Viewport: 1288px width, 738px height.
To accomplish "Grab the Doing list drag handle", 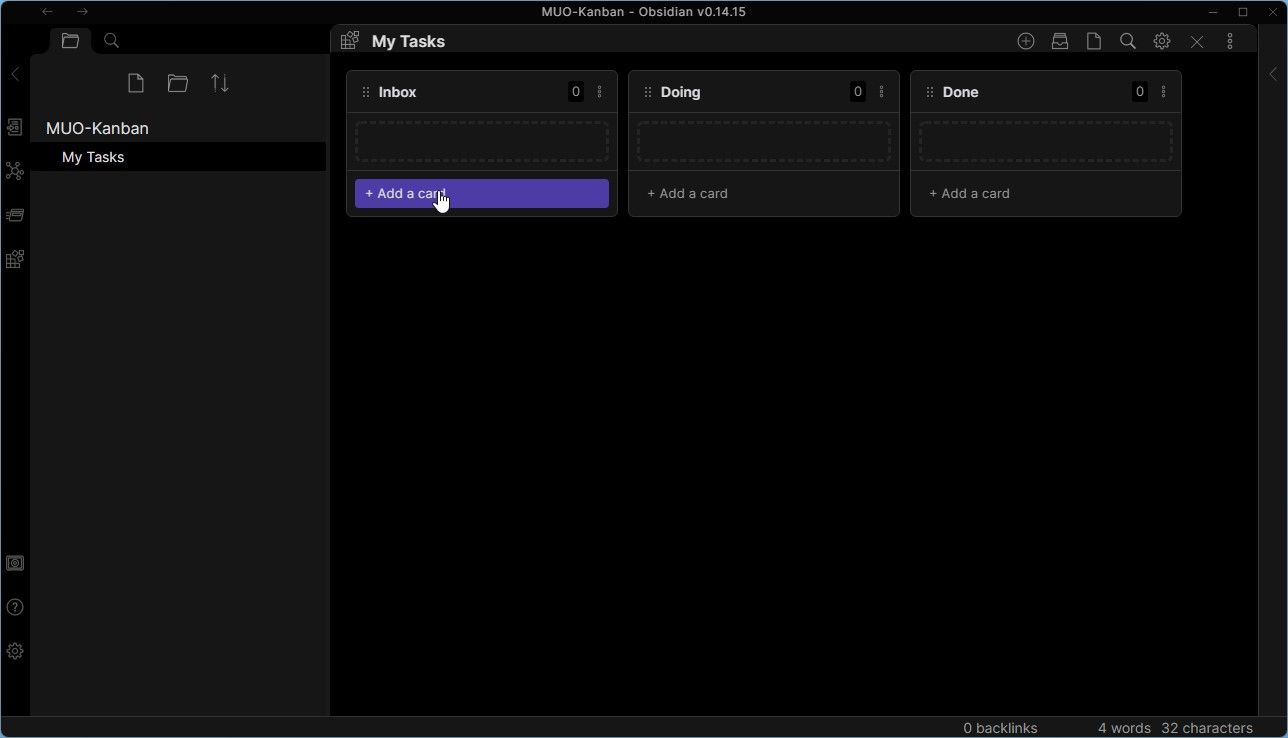I will pos(648,92).
